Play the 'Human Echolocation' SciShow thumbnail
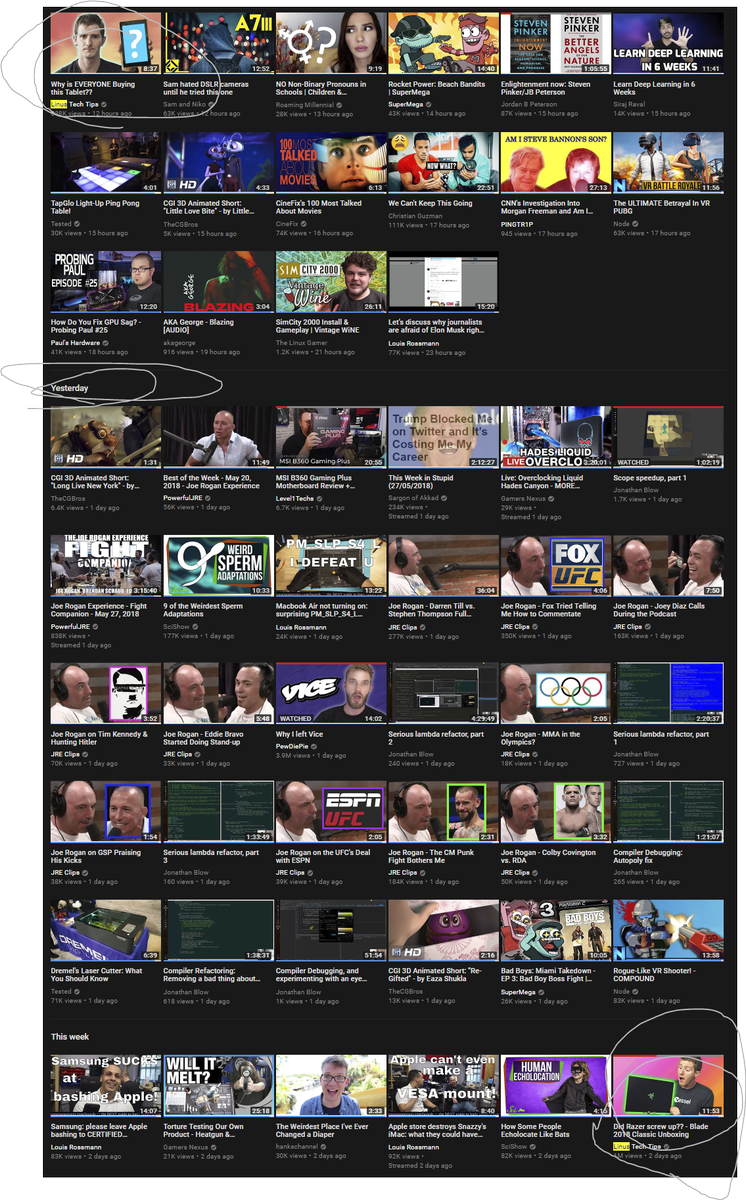The width and height of the screenshot is (746, 1200). 556,1087
